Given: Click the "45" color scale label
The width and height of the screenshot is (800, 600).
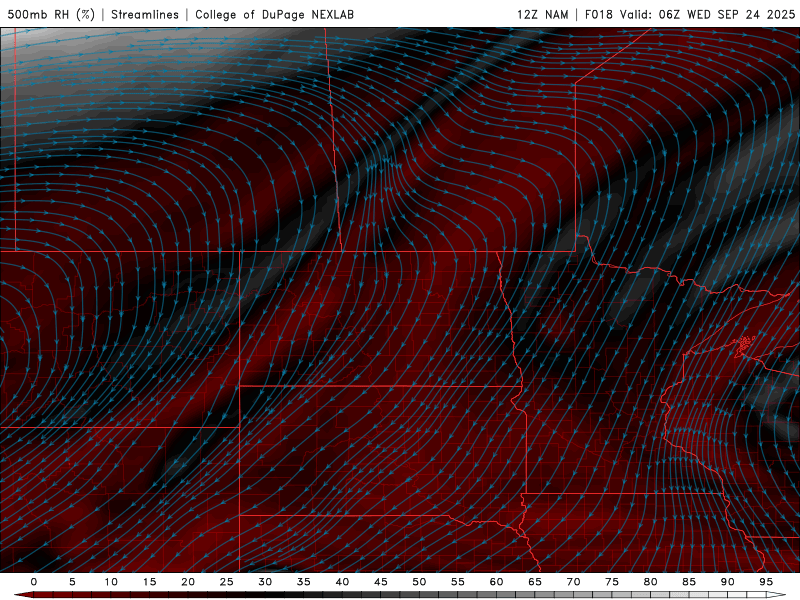Looking at the screenshot, I should (381, 582).
